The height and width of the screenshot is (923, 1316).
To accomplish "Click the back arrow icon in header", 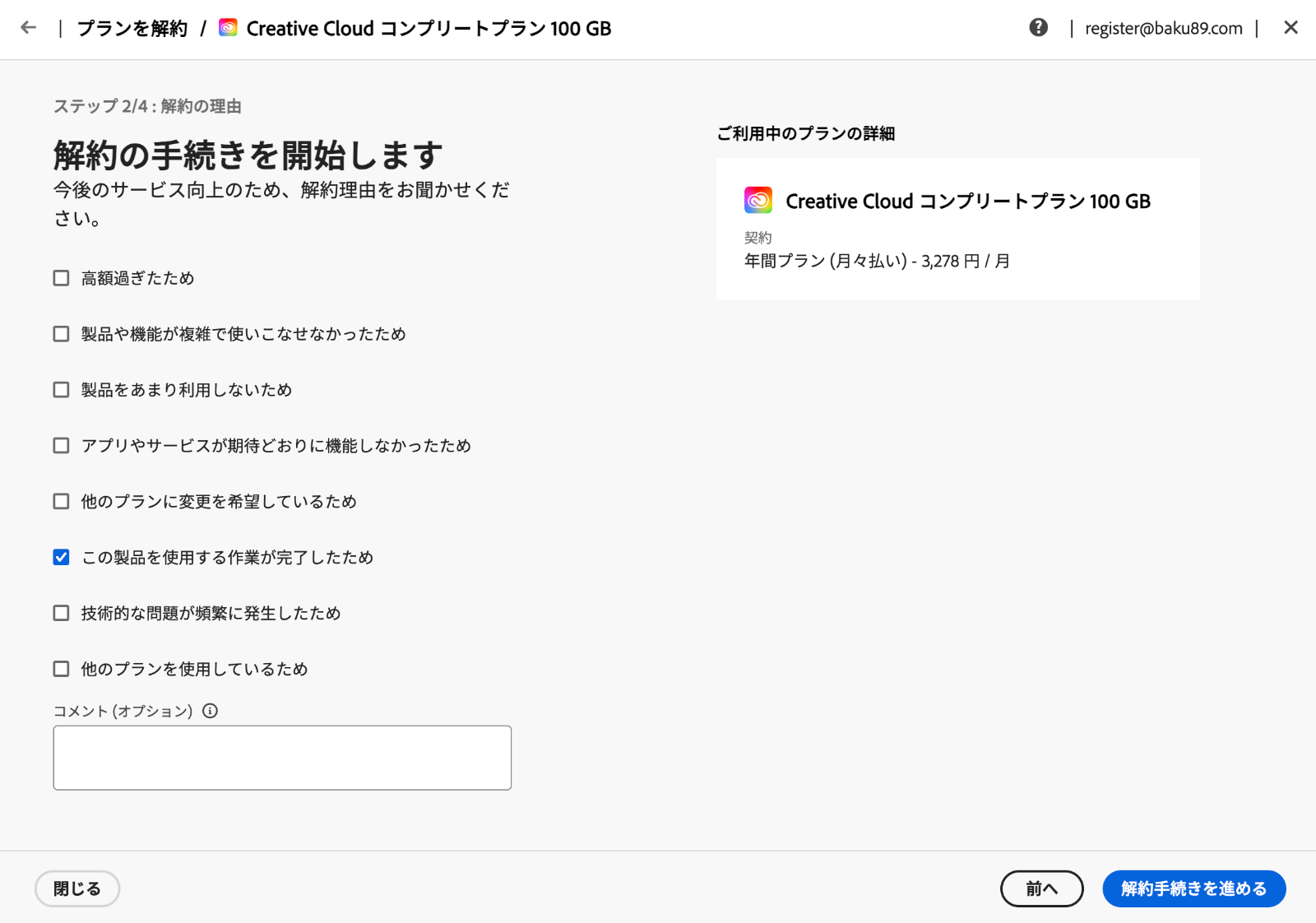I will pos(29,28).
